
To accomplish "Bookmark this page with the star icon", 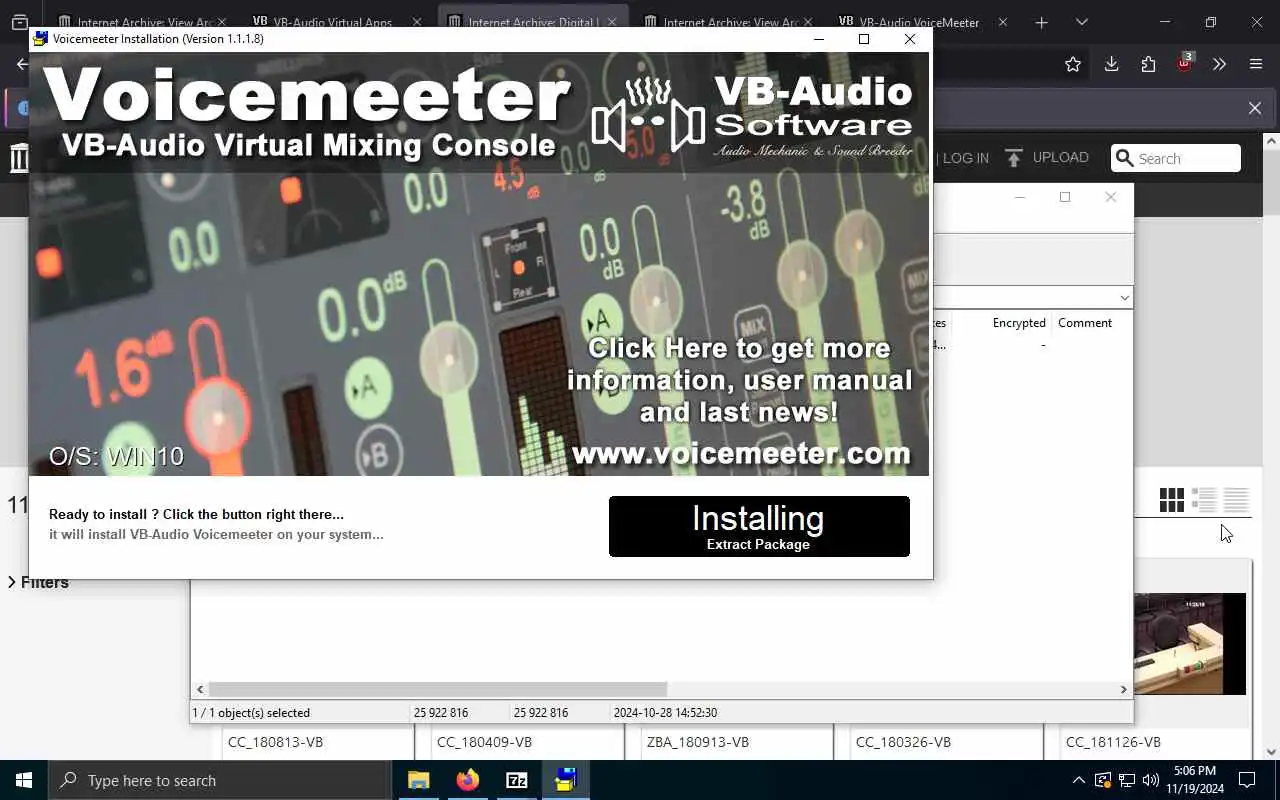I will [x=1073, y=64].
